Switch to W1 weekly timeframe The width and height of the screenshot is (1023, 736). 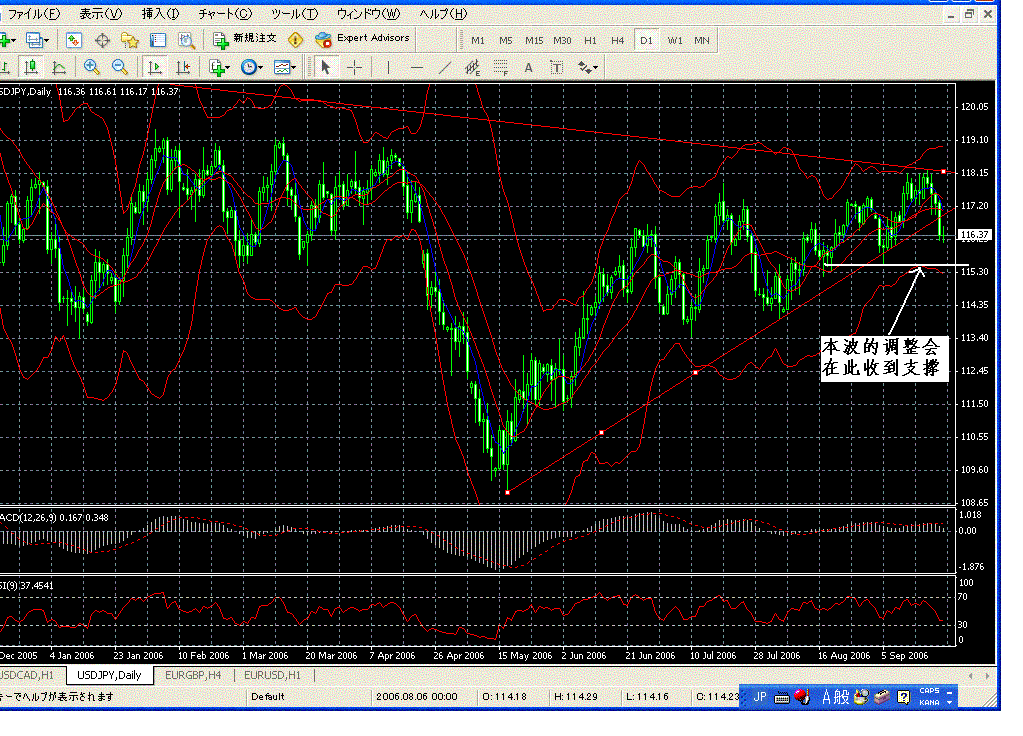pyautogui.click(x=675, y=40)
